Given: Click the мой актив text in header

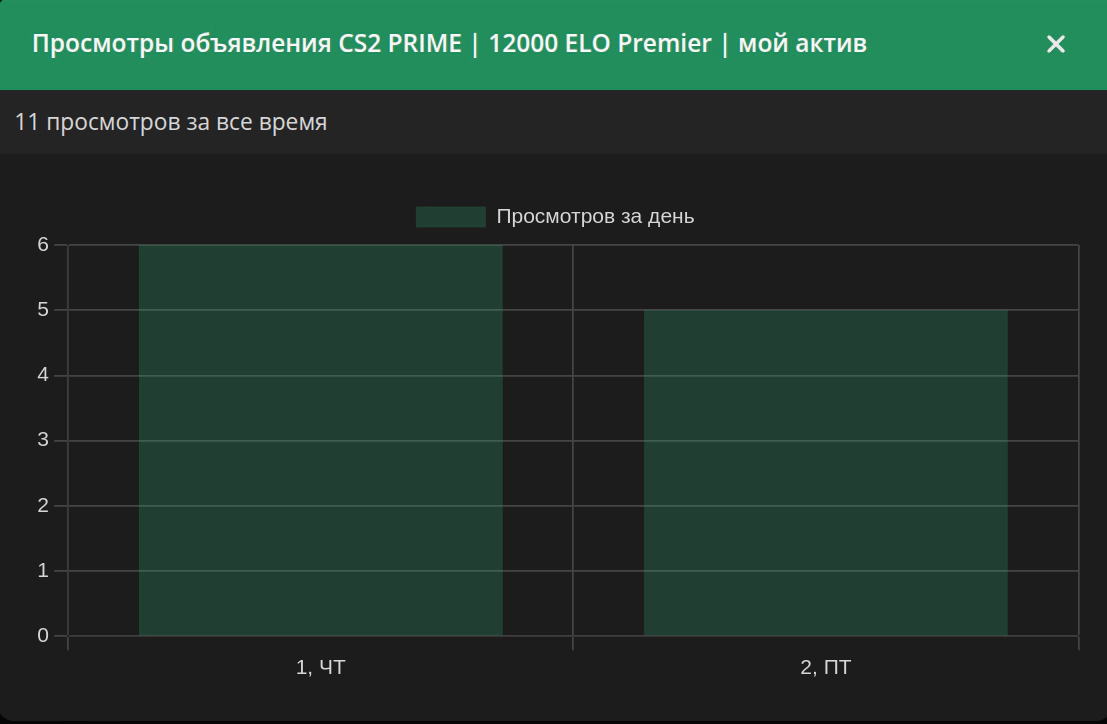Looking at the screenshot, I should pos(803,44).
